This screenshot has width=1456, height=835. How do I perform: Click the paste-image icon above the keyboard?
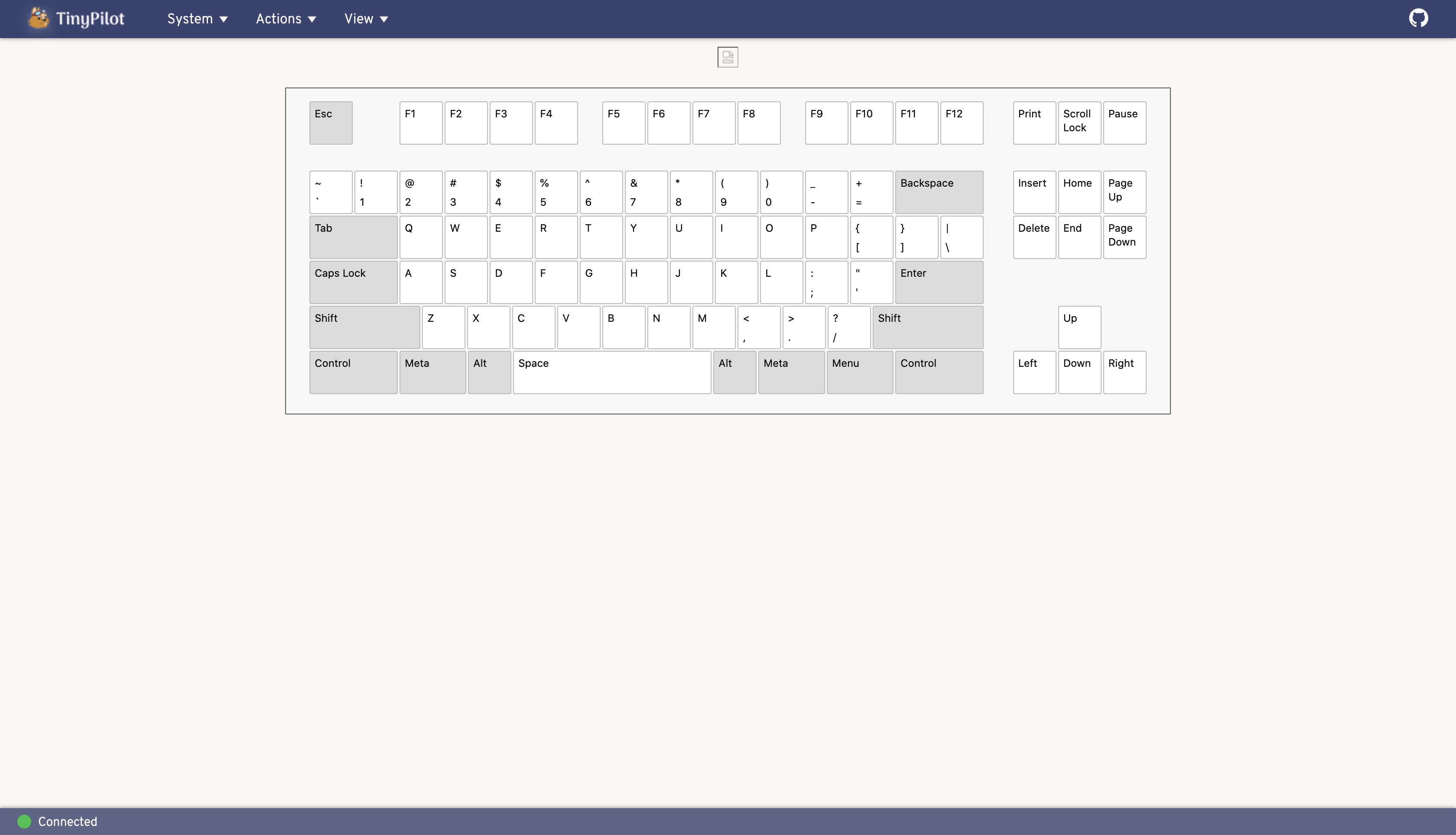click(727, 57)
